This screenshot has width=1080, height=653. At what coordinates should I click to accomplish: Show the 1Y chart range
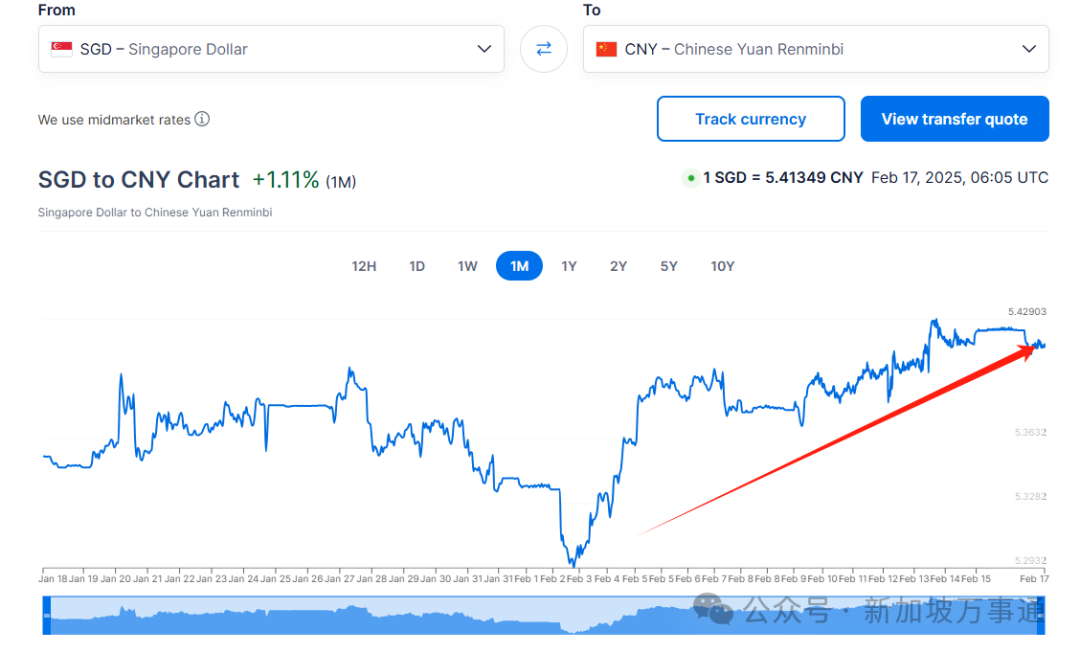pyautogui.click(x=569, y=266)
